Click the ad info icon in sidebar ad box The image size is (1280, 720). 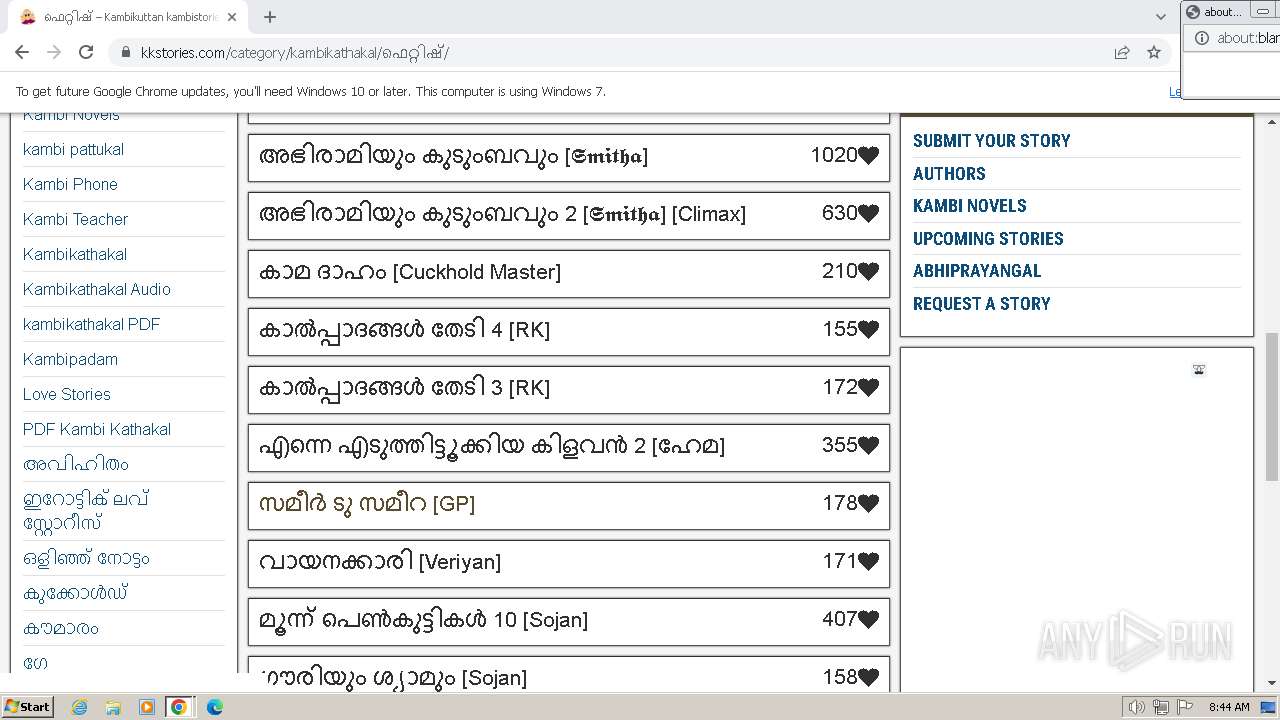click(1199, 370)
